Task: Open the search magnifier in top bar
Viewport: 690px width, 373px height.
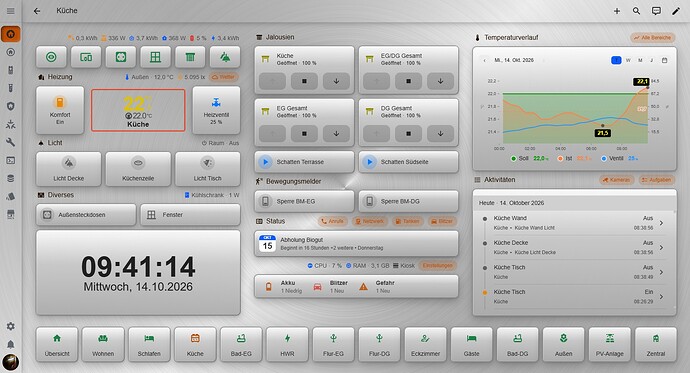Action: (636, 11)
